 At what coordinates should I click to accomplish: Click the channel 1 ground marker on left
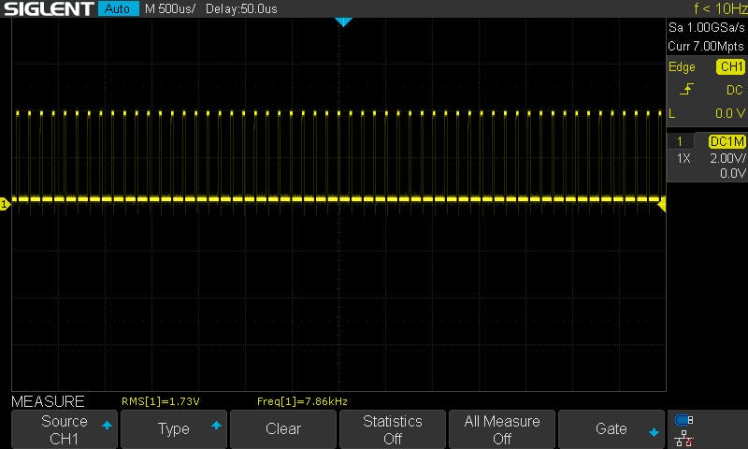tap(5, 204)
